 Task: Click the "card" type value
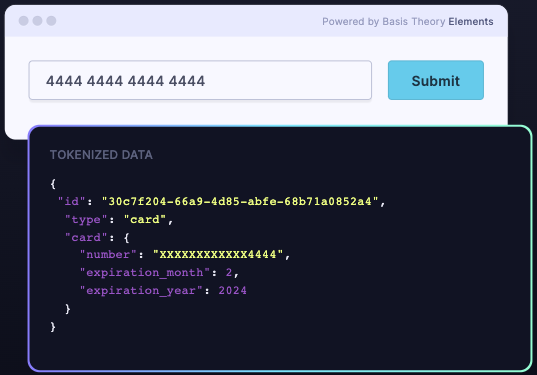tap(145, 220)
